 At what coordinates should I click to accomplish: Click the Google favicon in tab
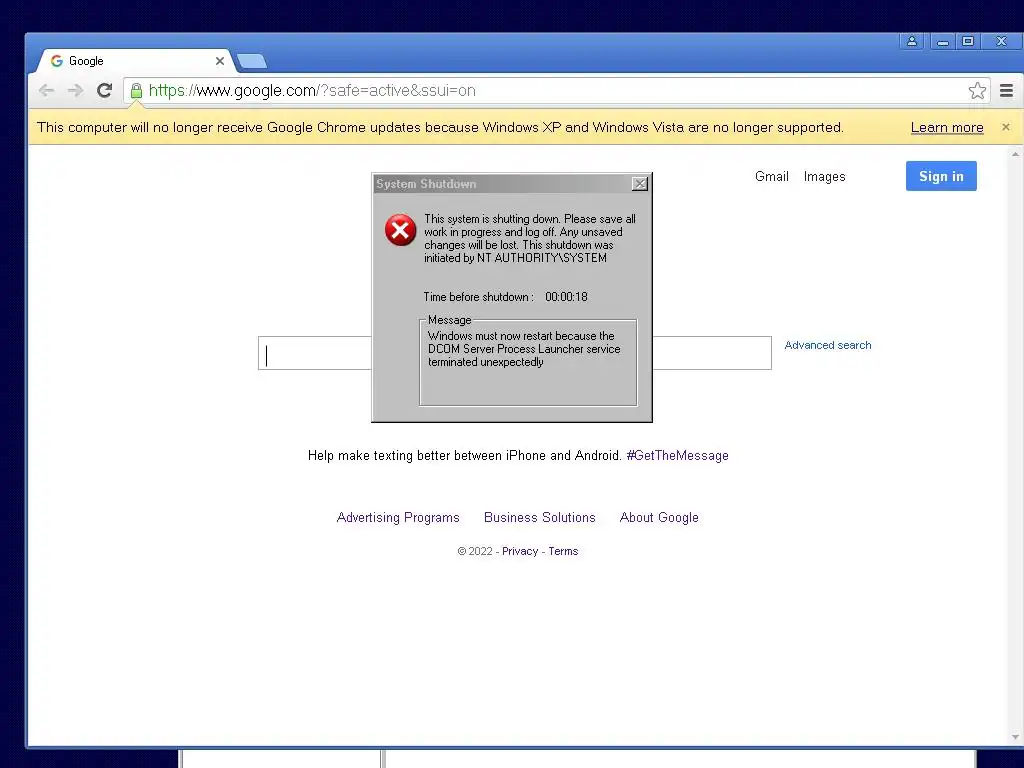57,61
